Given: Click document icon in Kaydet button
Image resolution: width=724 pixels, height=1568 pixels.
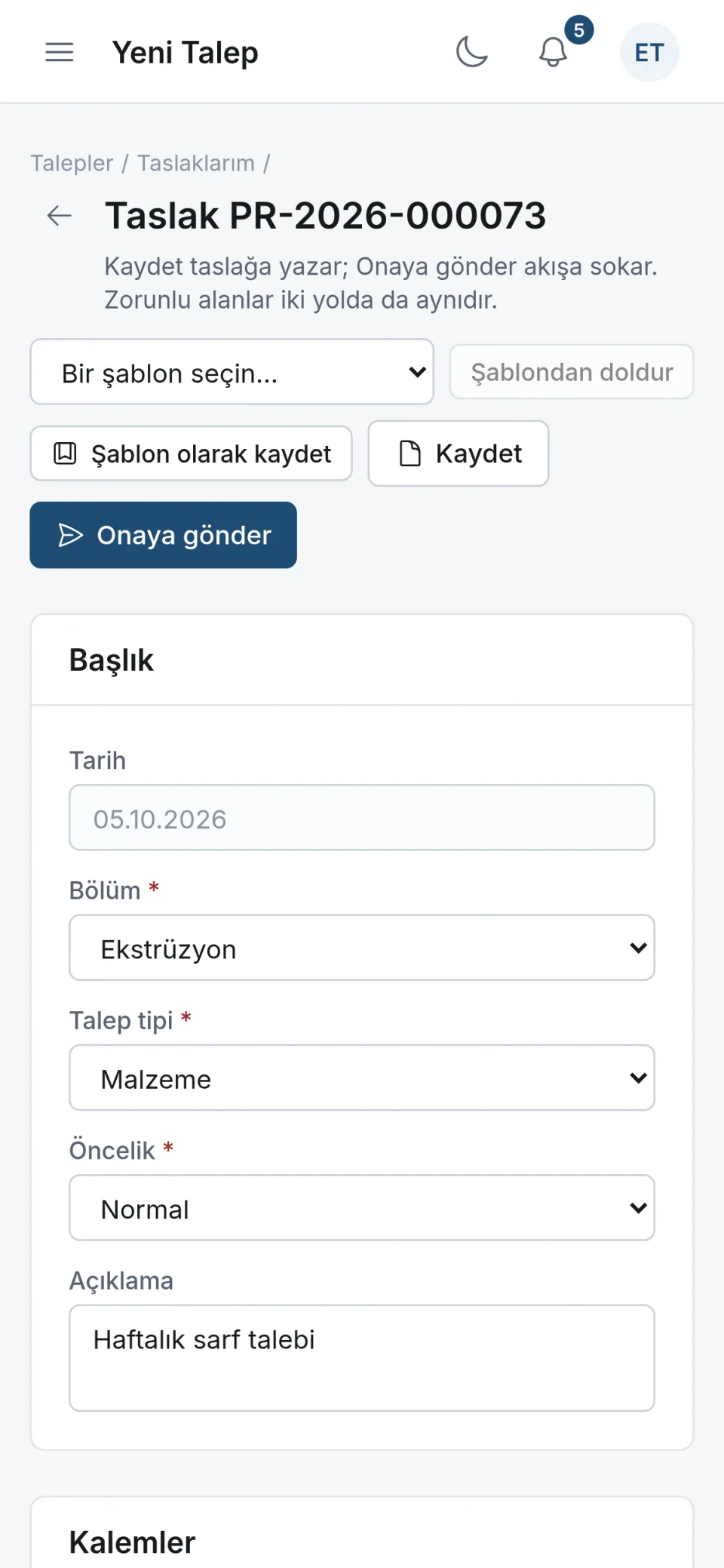Looking at the screenshot, I should [410, 453].
